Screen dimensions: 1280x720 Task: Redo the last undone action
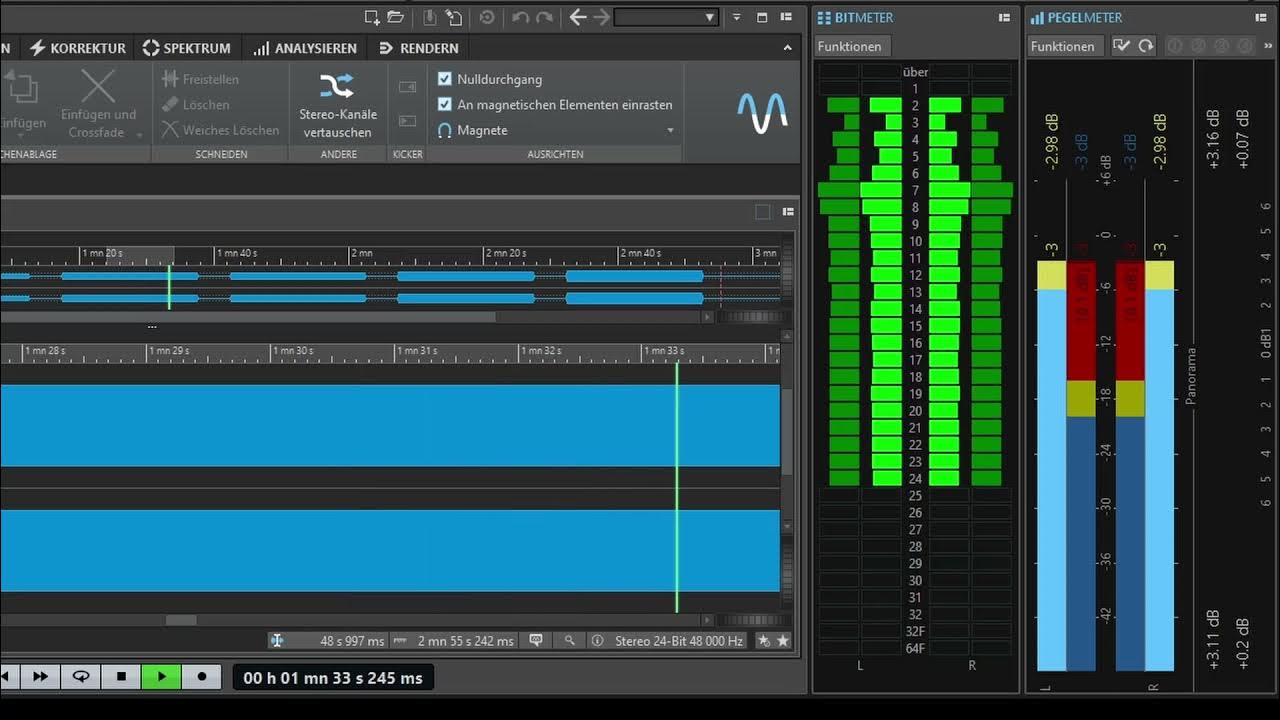click(x=545, y=17)
